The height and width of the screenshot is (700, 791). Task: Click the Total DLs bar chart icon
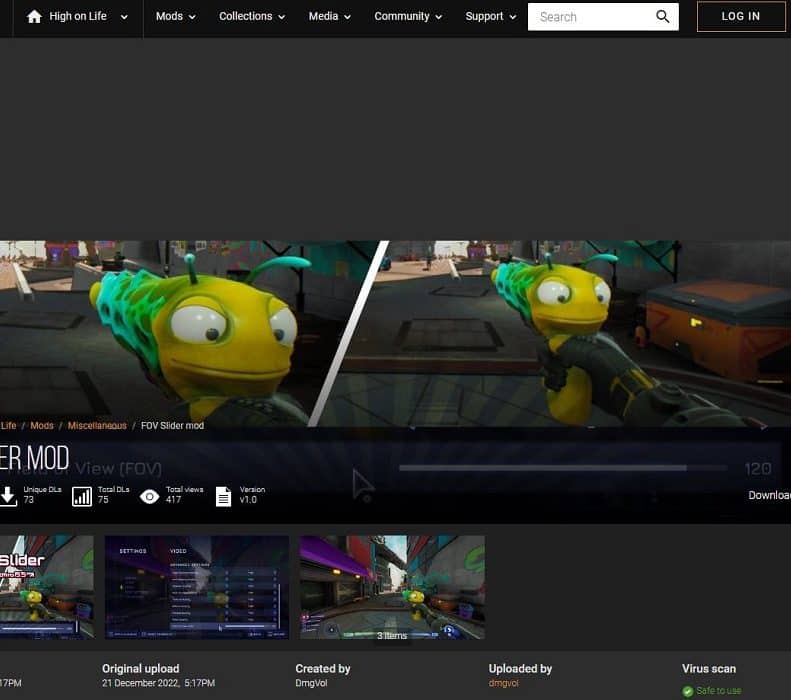tap(82, 496)
